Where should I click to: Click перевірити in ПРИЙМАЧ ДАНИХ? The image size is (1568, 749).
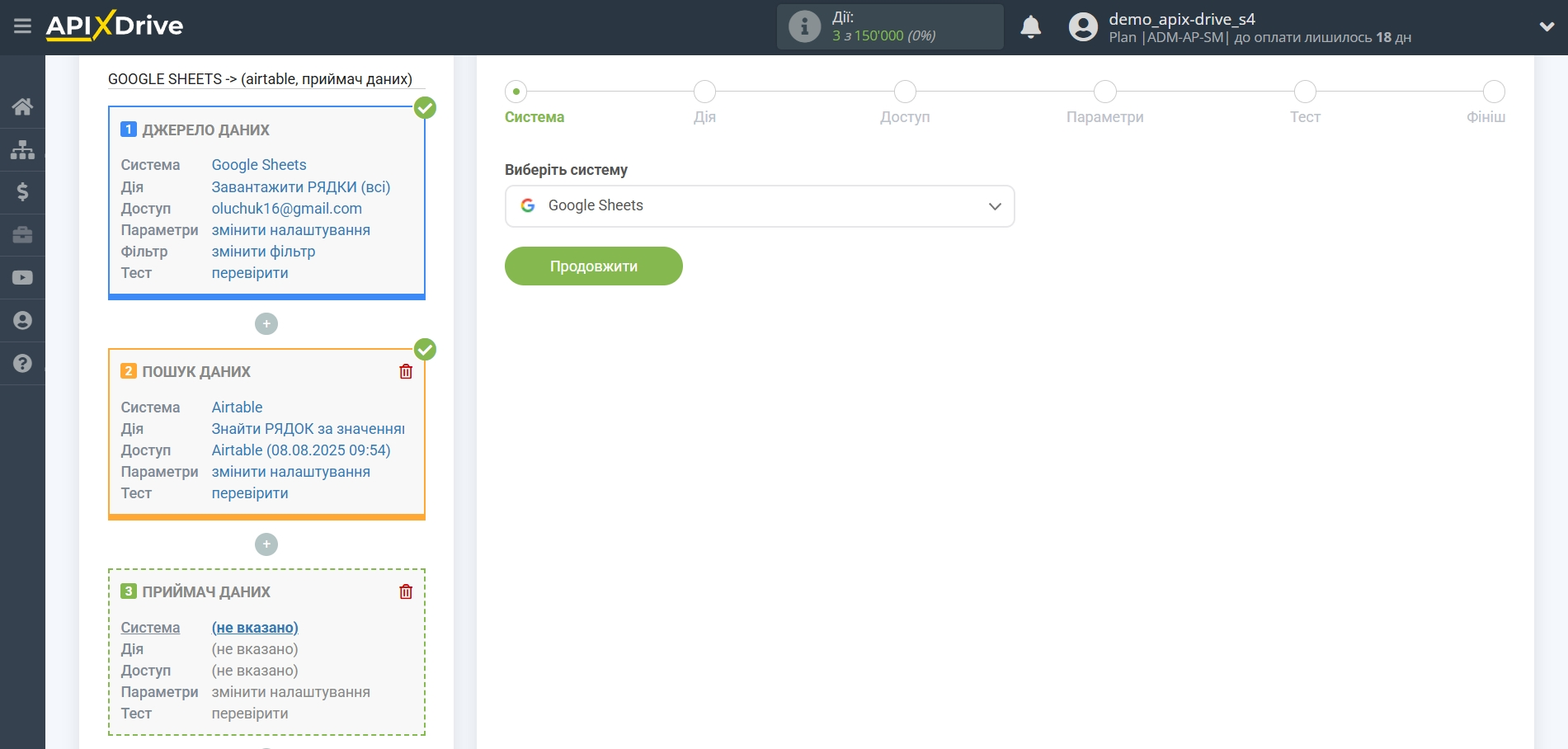[250, 714]
